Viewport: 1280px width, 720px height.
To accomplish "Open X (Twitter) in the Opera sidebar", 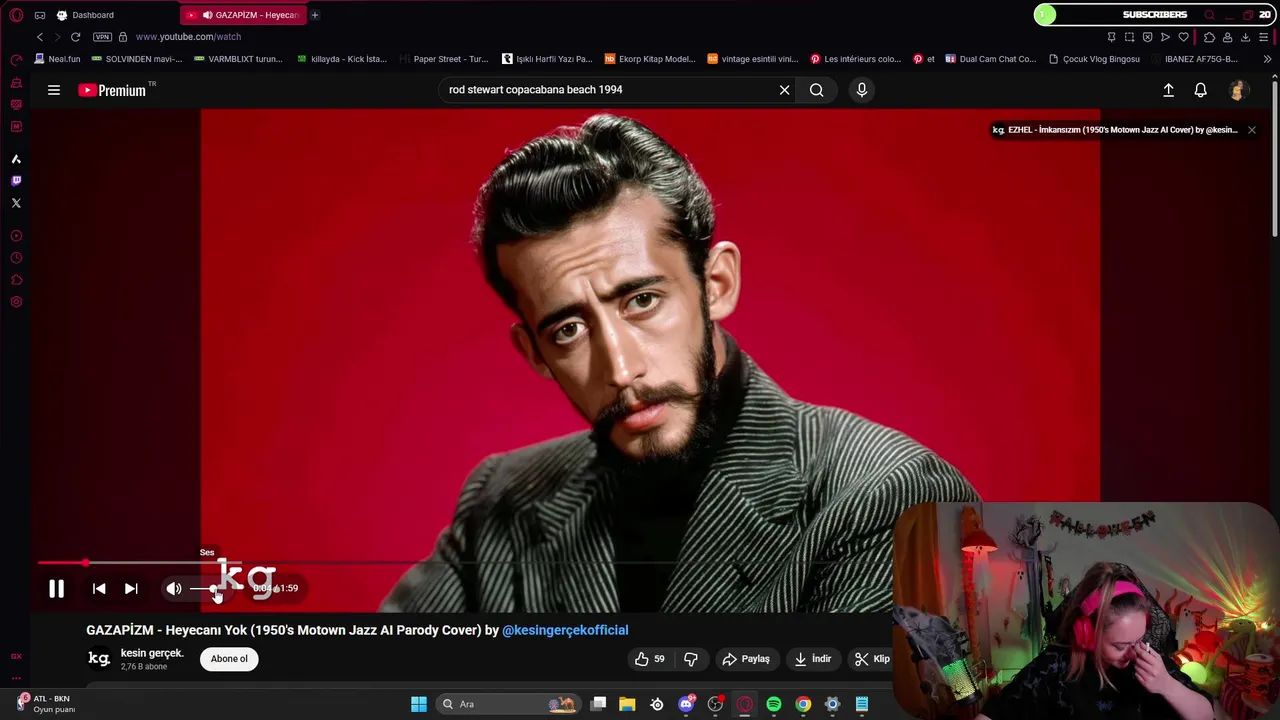I will [x=16, y=203].
